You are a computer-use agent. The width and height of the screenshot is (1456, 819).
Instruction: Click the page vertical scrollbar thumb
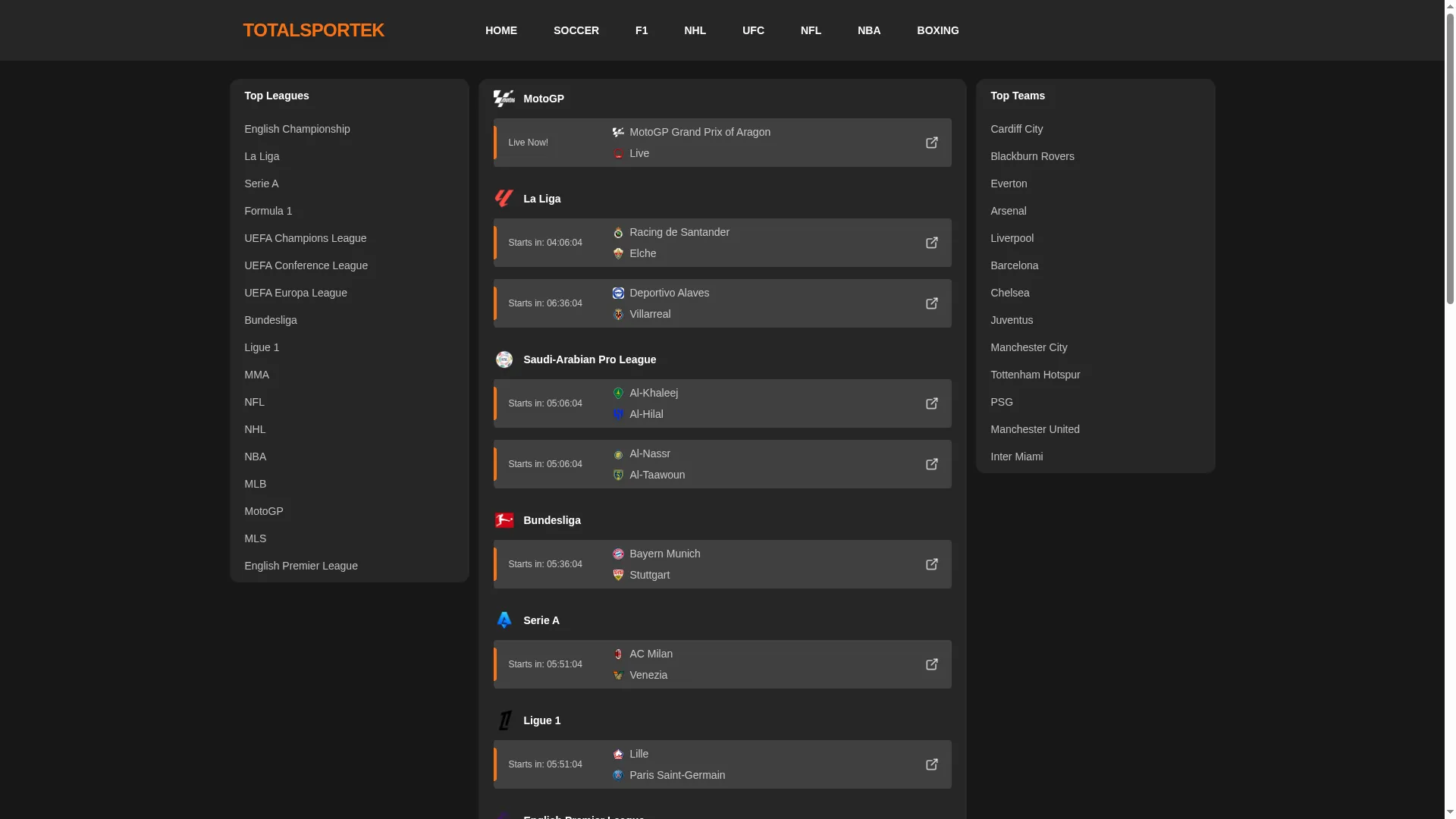click(1450, 158)
